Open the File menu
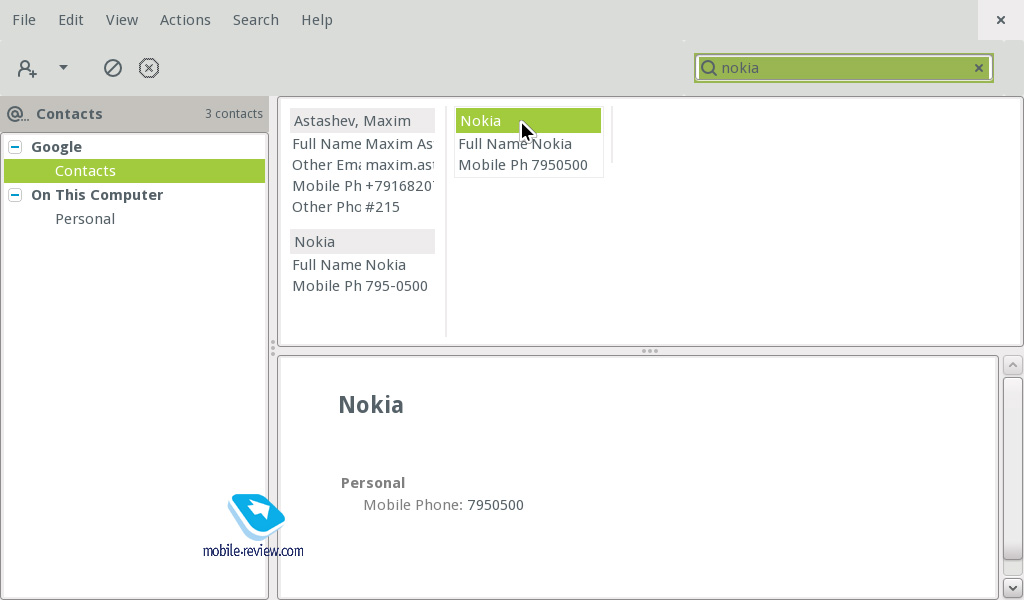The image size is (1024, 600). coord(24,20)
